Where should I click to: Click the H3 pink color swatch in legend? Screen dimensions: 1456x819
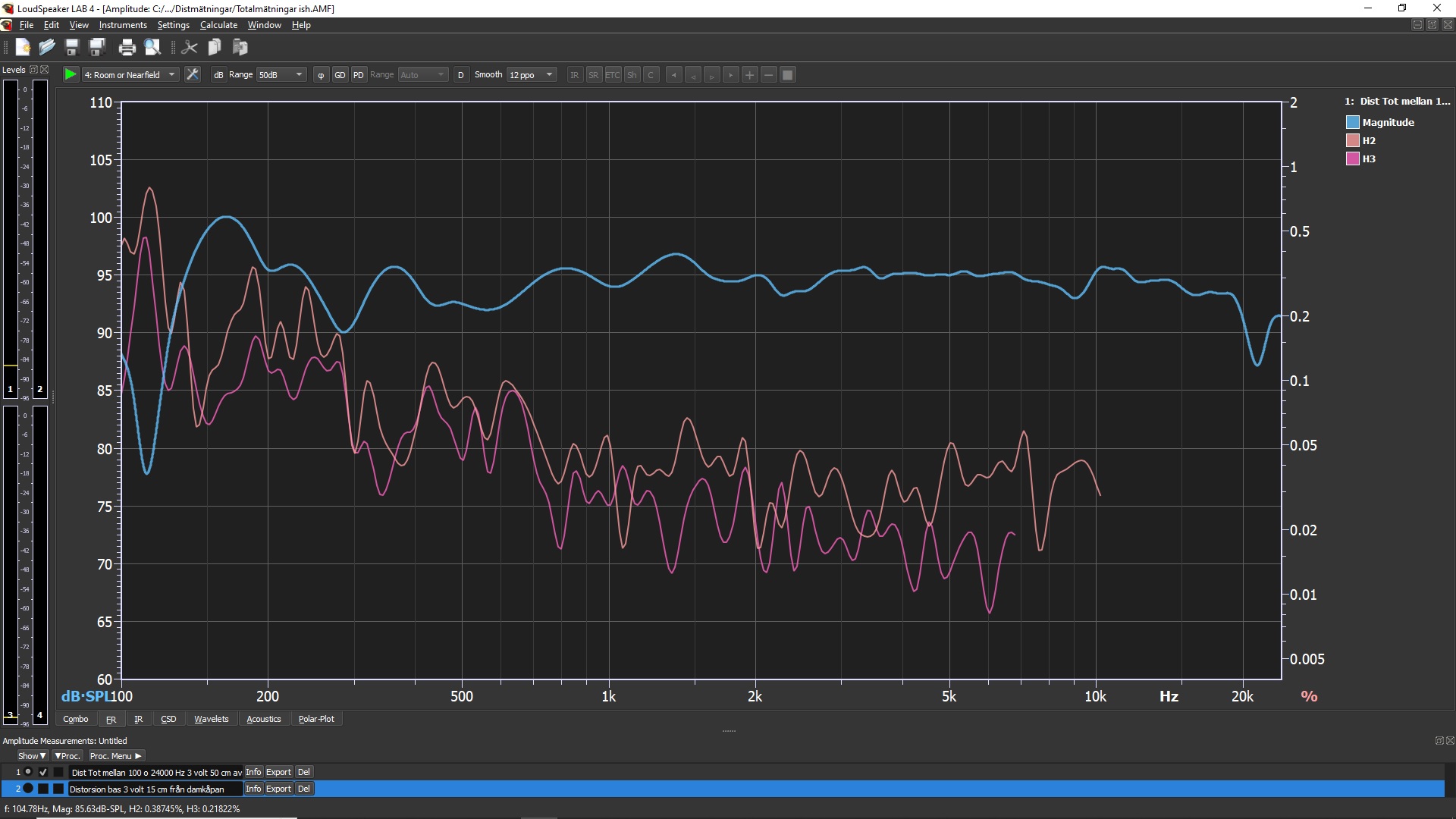pyautogui.click(x=1353, y=158)
